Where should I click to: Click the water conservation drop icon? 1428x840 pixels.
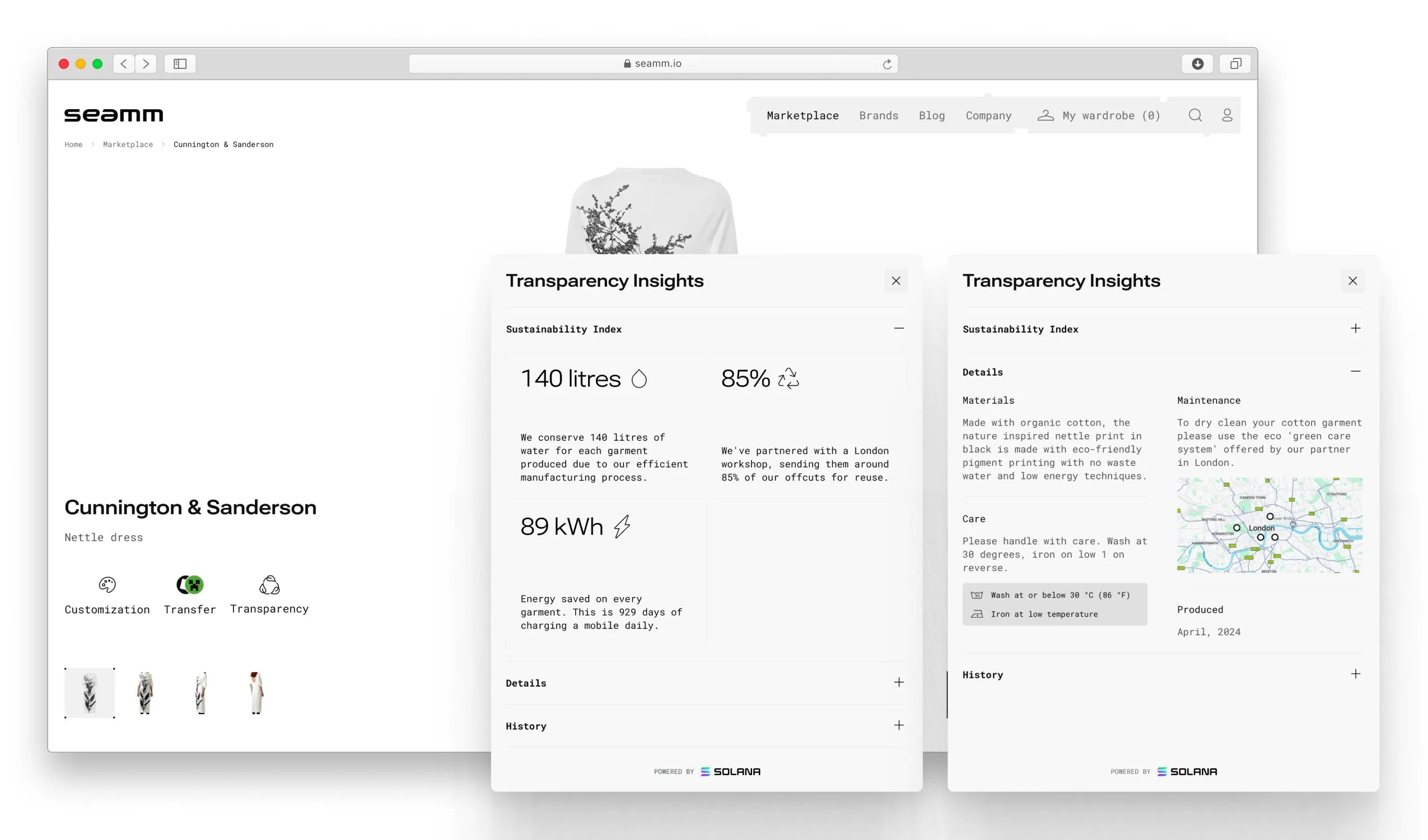point(640,378)
